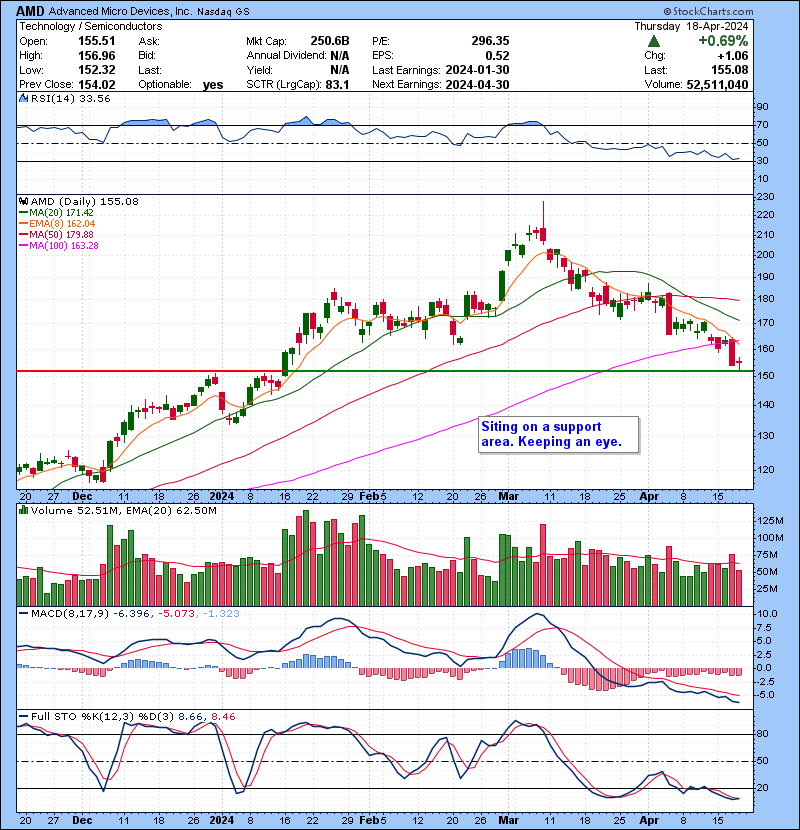Click the High price 156.96

pyautogui.click(x=97, y=56)
